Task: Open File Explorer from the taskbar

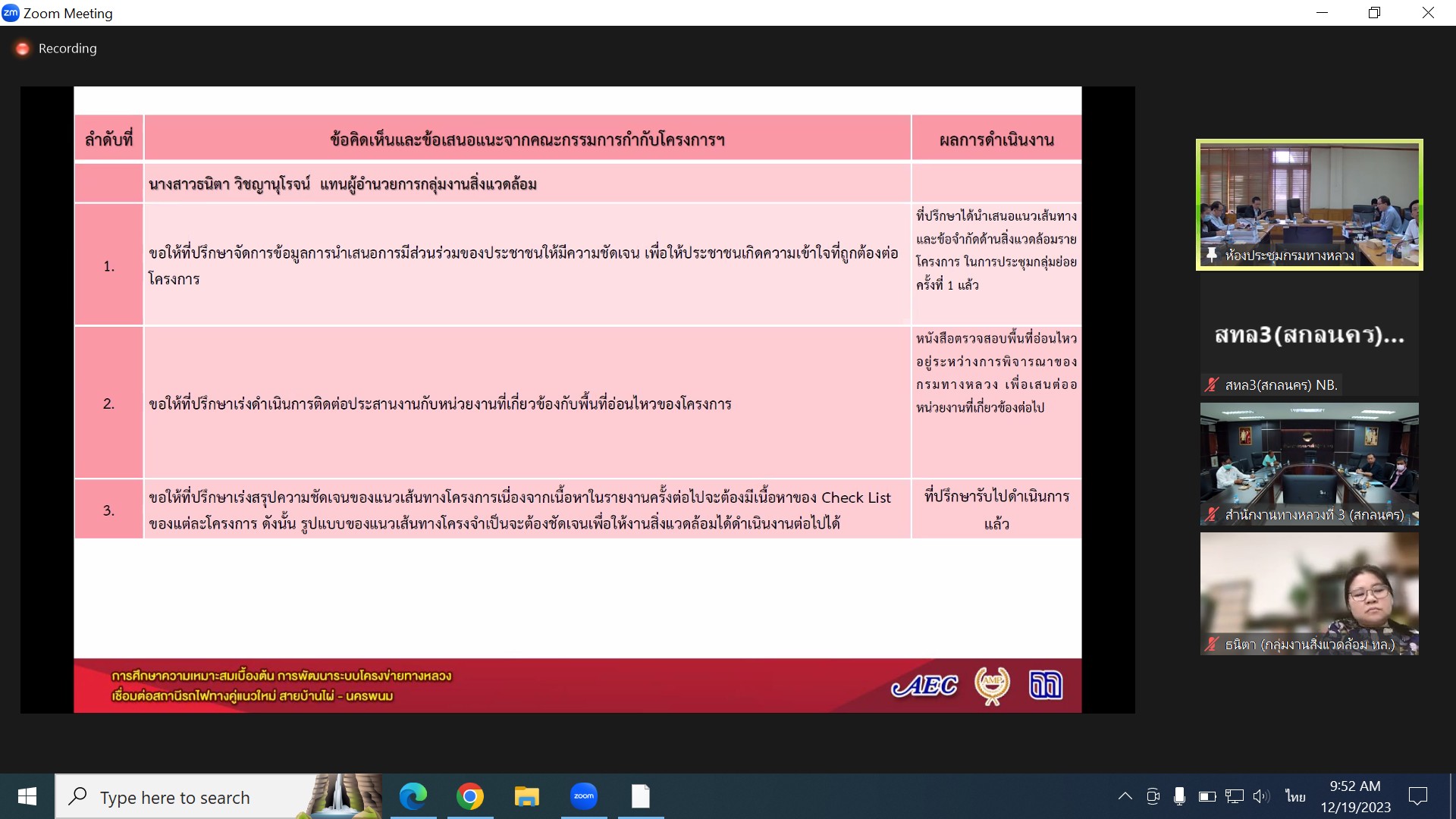Action: [x=526, y=796]
